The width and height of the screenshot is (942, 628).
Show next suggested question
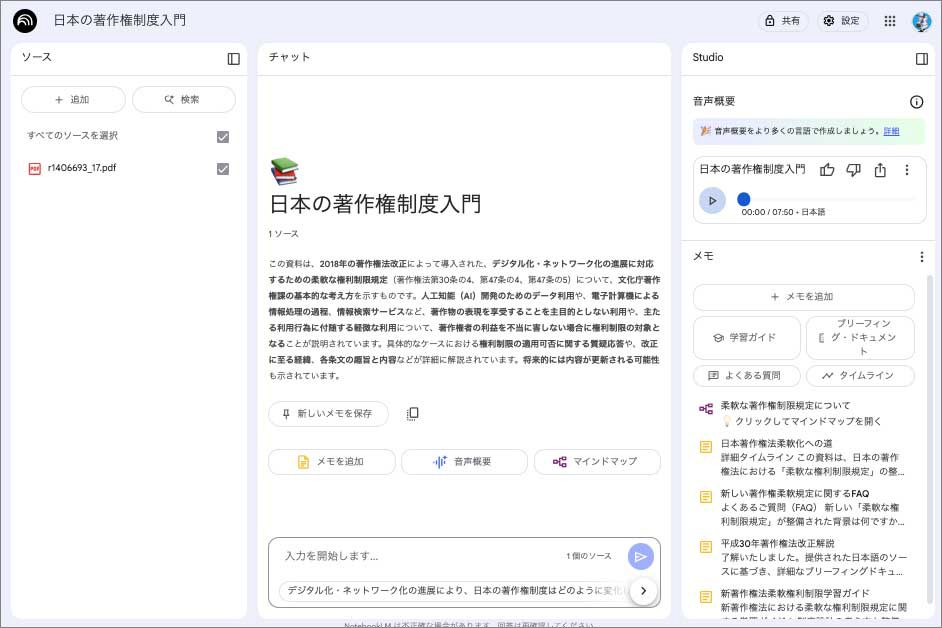[x=643, y=590]
